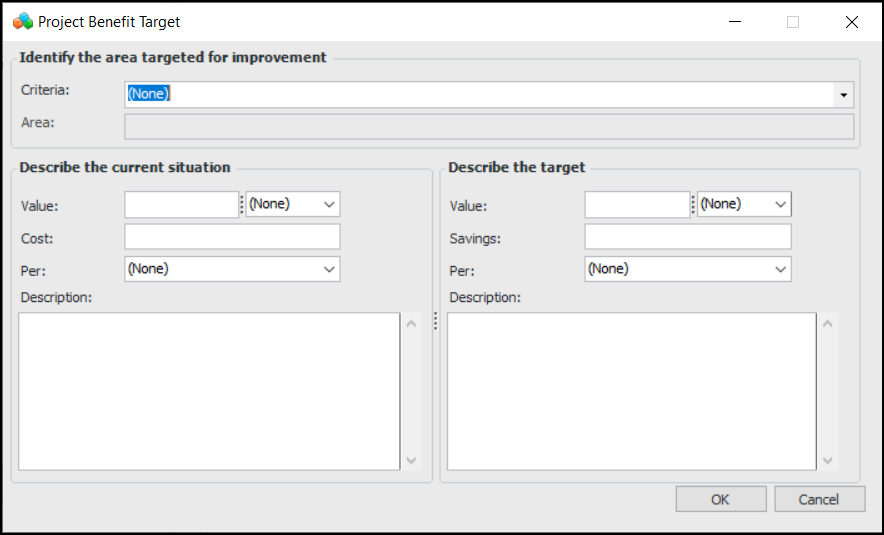Click the Area text field
The width and height of the screenshot is (884, 535).
(x=488, y=126)
